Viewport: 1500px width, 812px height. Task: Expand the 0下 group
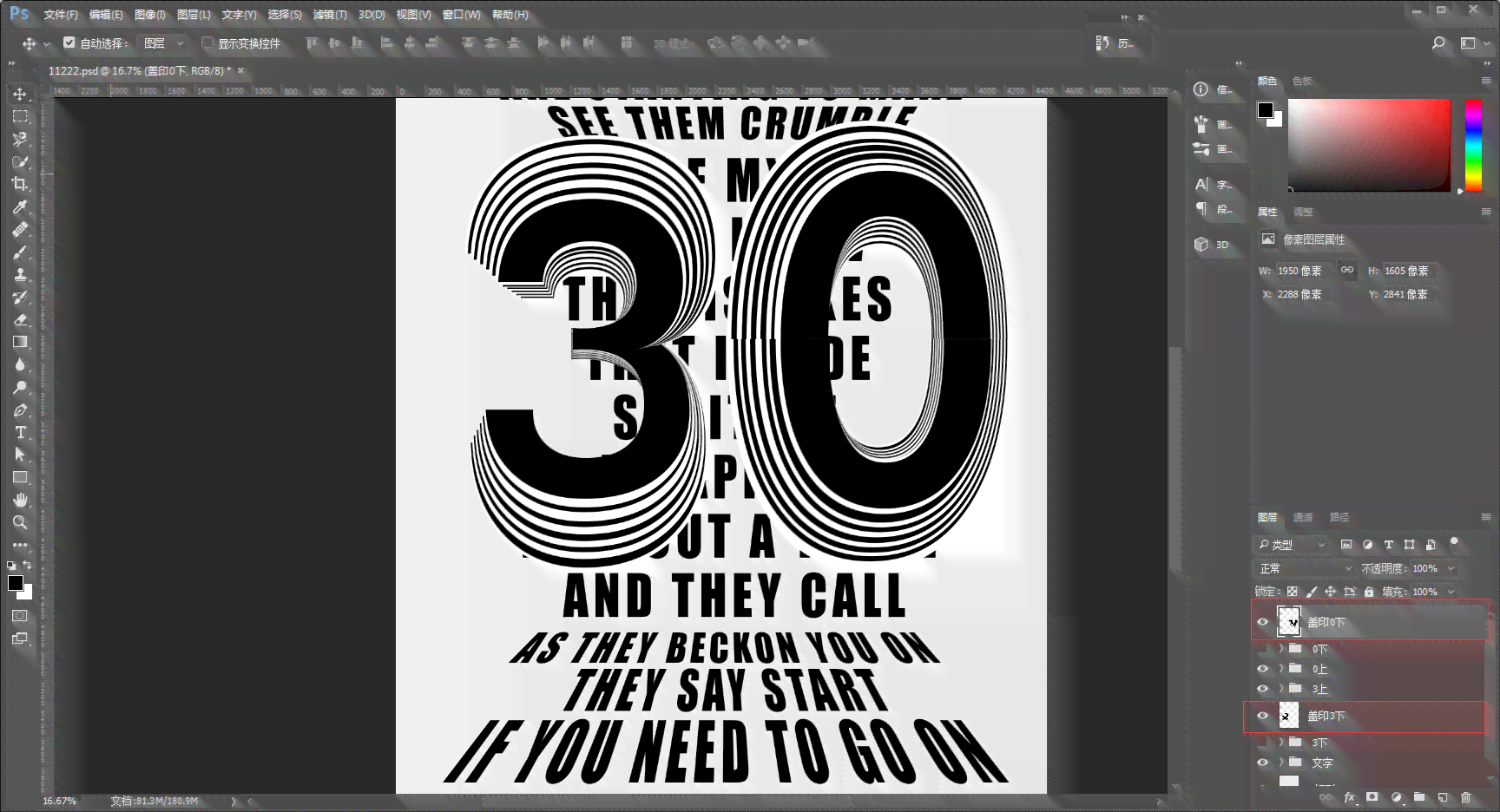tap(1281, 649)
